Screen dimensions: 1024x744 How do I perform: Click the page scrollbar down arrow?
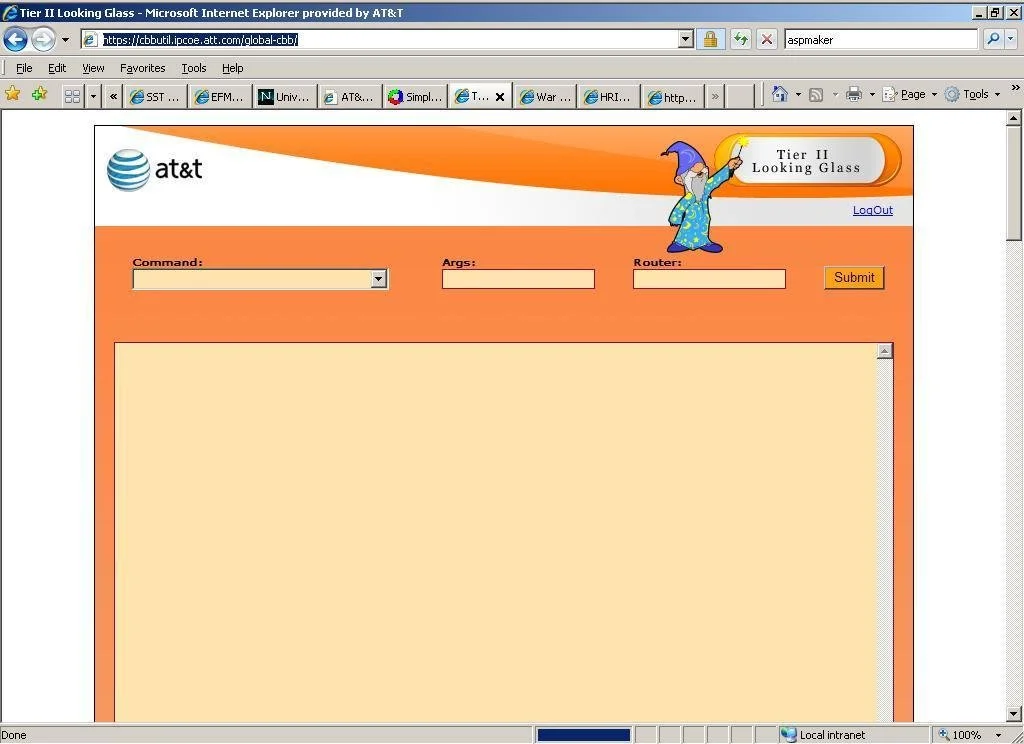1014,714
